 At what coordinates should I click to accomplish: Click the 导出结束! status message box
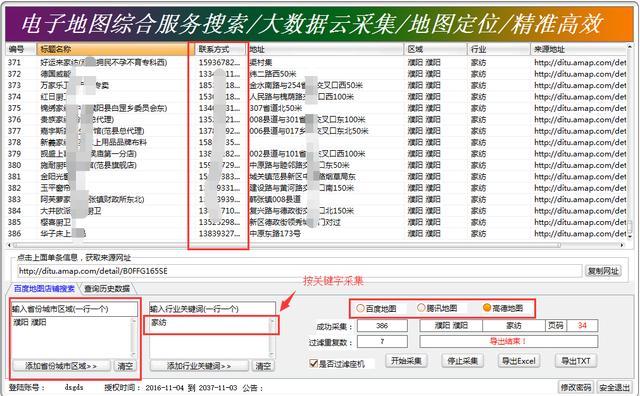coord(509,341)
